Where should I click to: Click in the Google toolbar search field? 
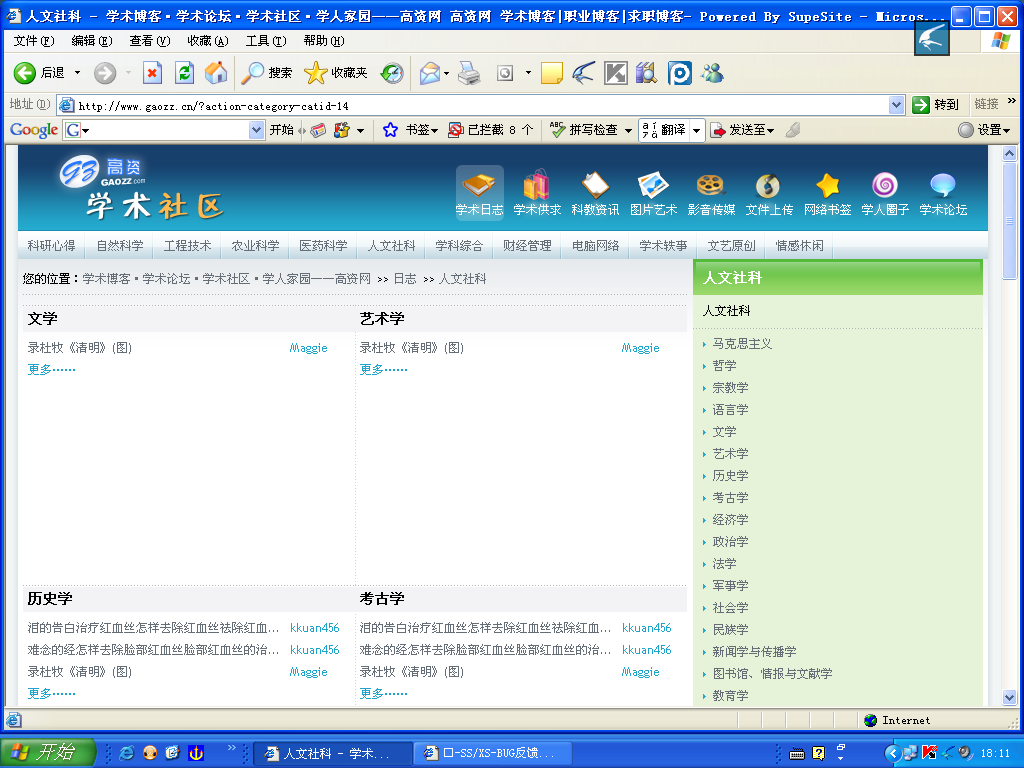point(164,130)
